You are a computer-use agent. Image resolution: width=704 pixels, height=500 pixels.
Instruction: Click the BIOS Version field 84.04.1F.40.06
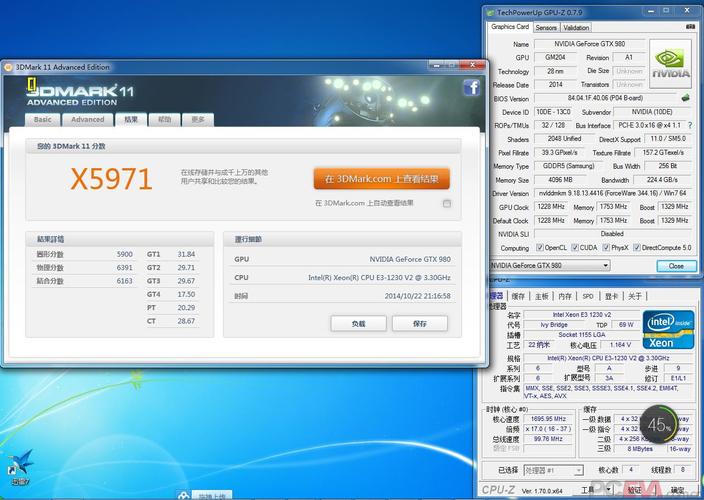[605, 98]
